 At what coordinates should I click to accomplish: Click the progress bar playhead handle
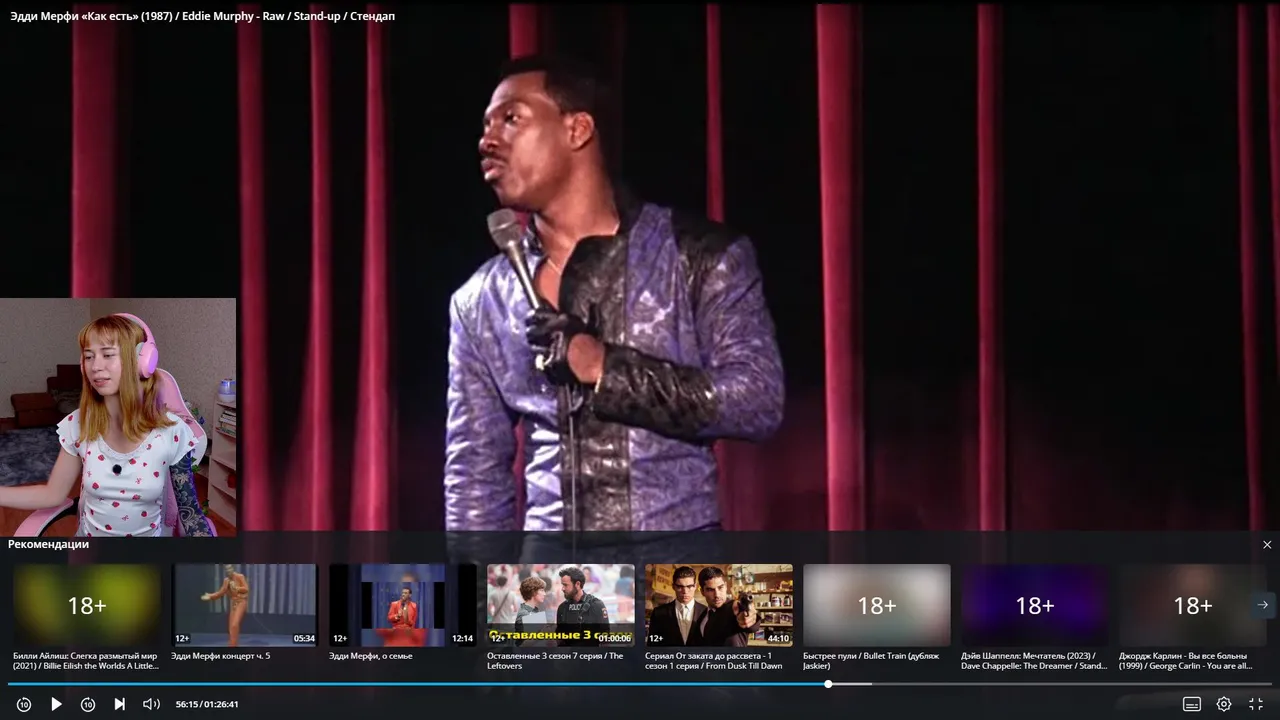click(828, 684)
